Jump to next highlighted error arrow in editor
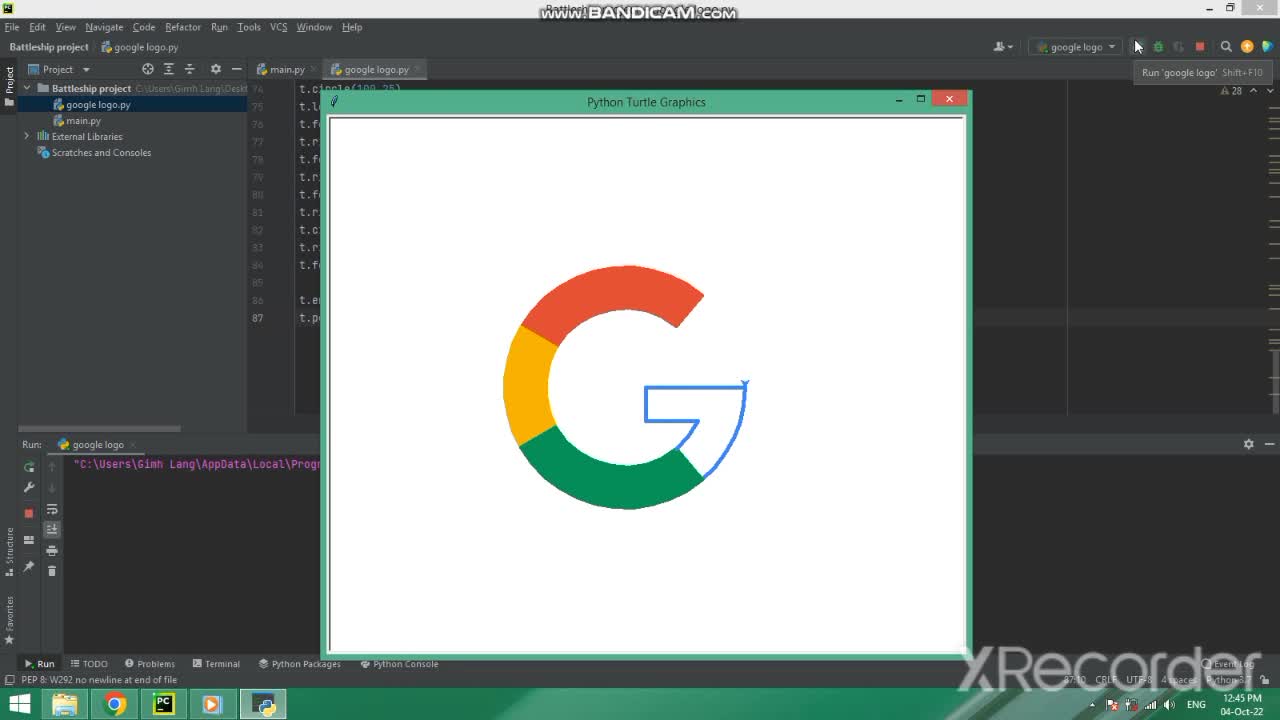The height and width of the screenshot is (720, 1280). coord(1269,91)
